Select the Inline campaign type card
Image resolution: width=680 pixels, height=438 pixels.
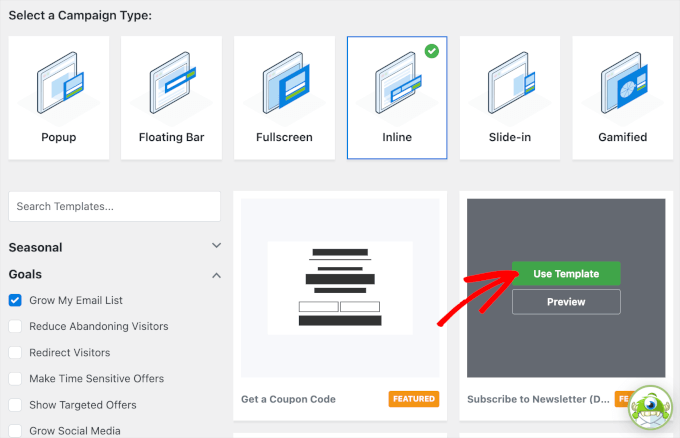pos(397,98)
